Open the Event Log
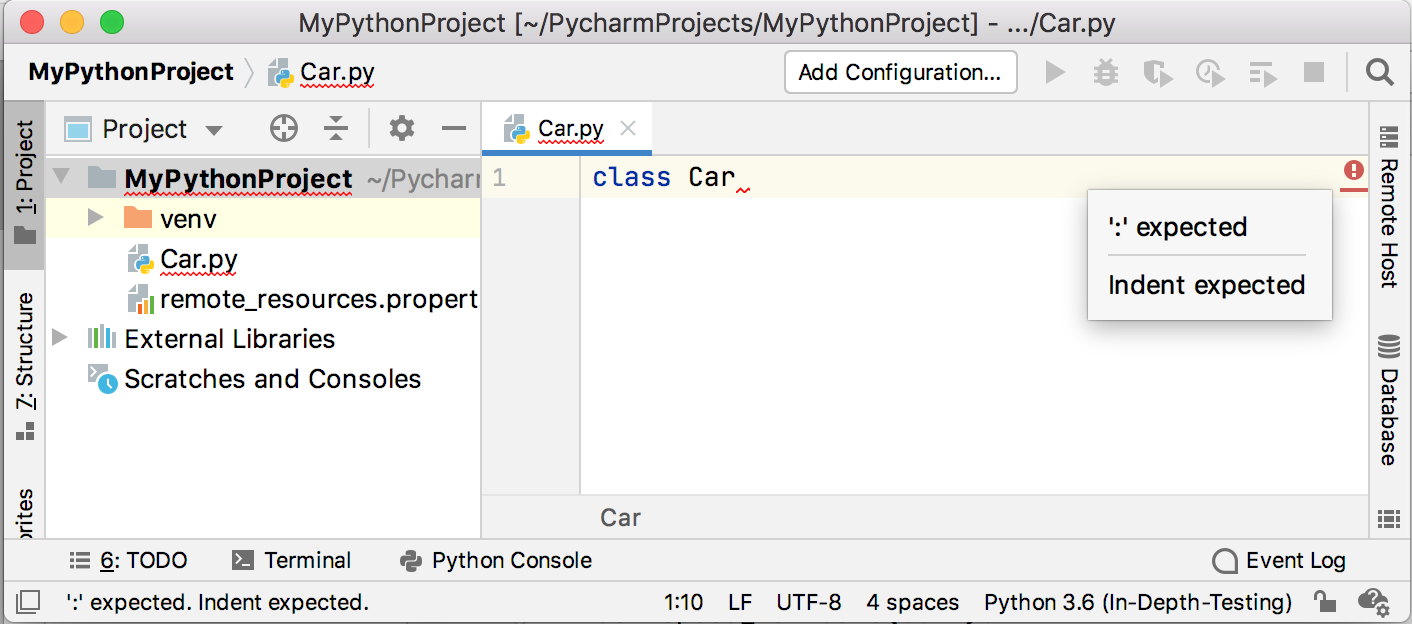 click(x=1279, y=561)
